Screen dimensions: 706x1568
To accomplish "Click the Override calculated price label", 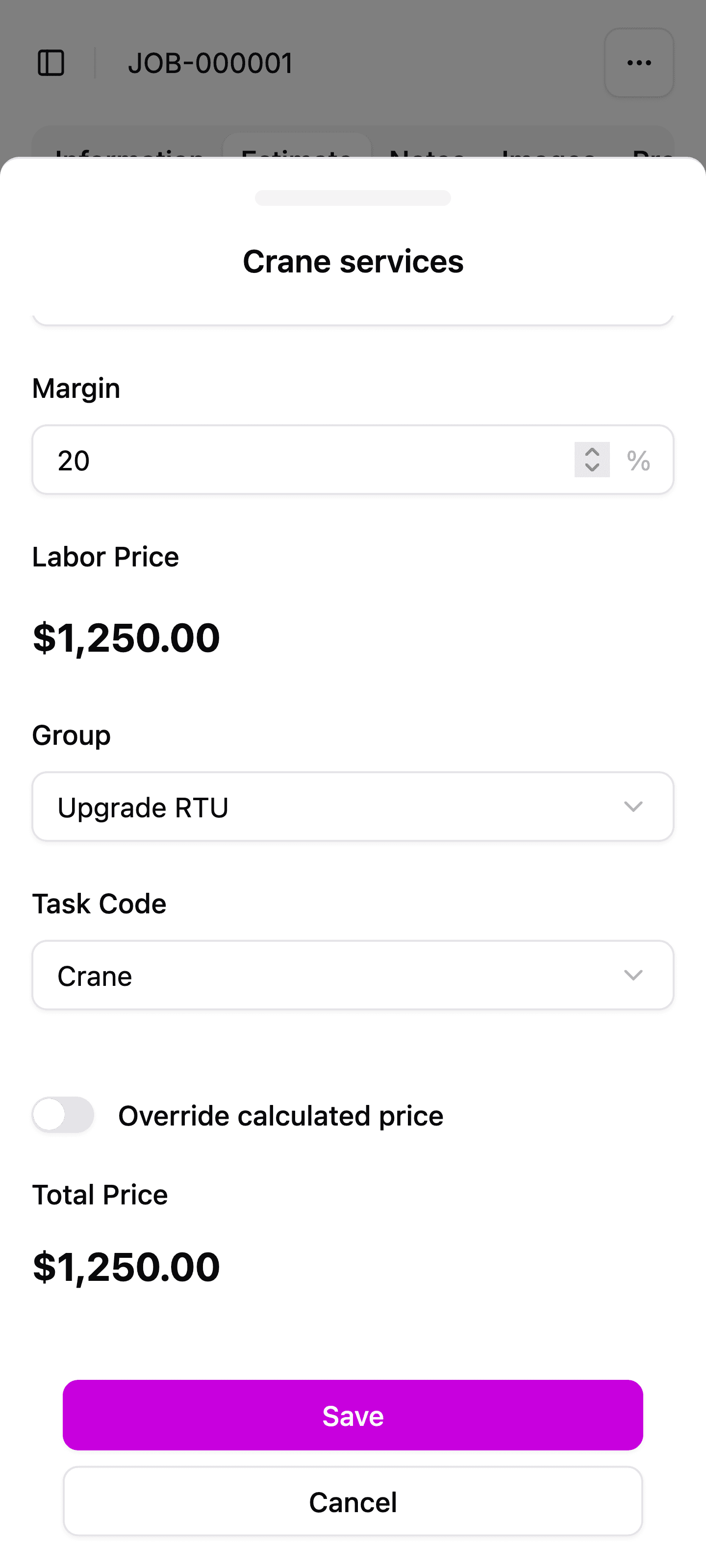I will coord(281,1116).
